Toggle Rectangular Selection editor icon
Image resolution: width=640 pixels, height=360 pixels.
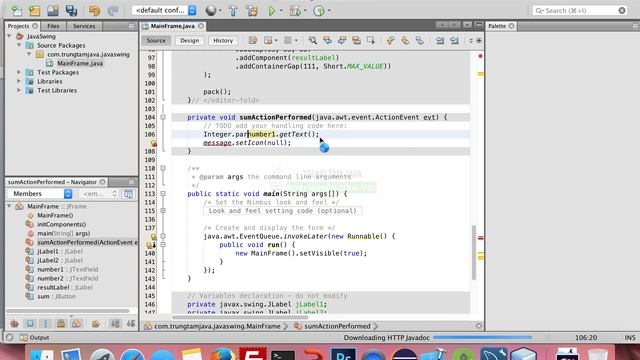click(371, 40)
